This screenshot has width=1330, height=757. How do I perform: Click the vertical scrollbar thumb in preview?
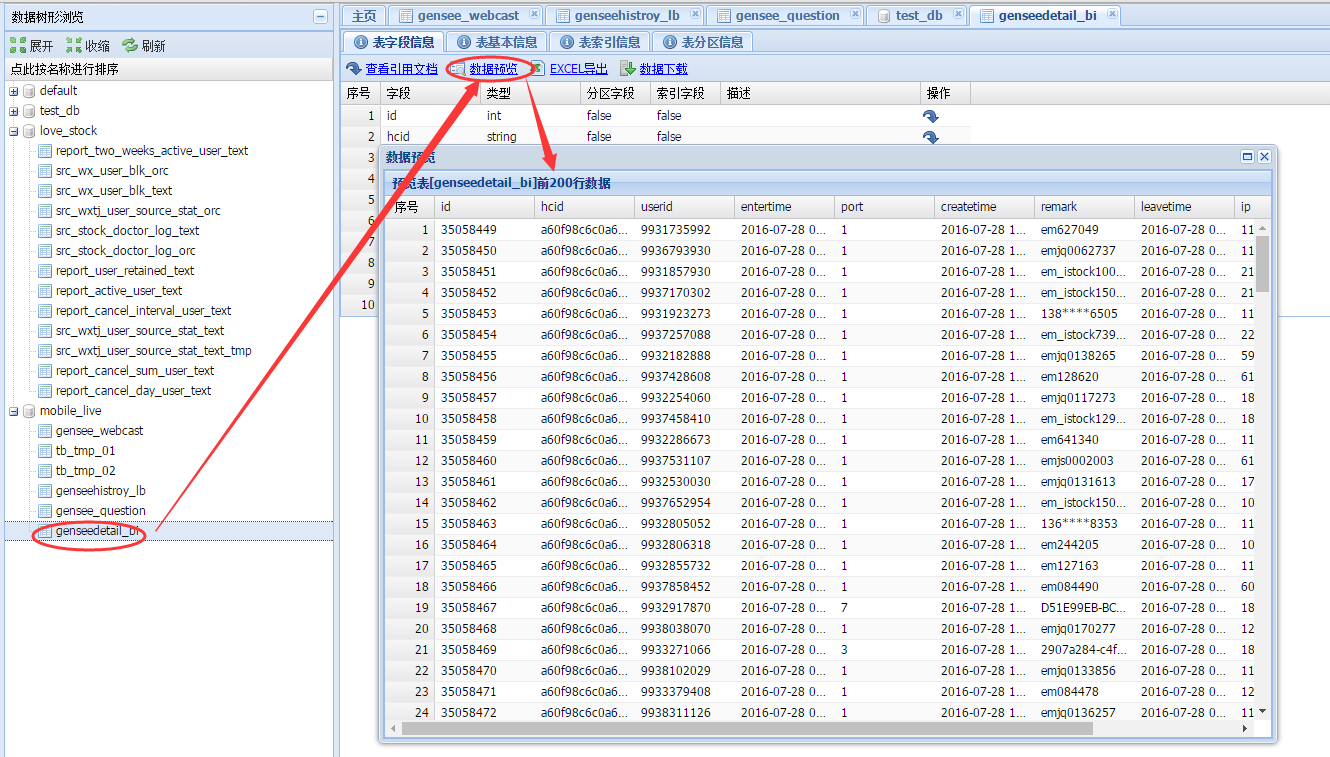[1263, 263]
